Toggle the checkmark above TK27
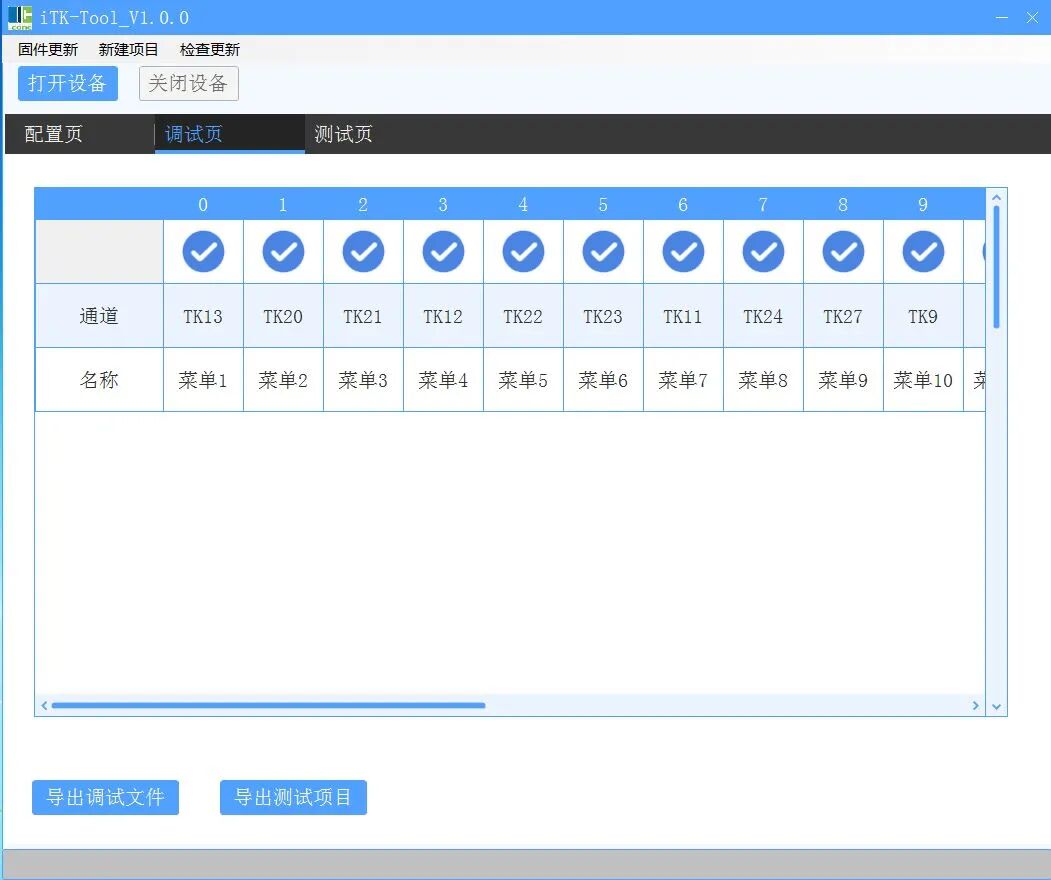This screenshot has height=880, width=1051. point(843,251)
